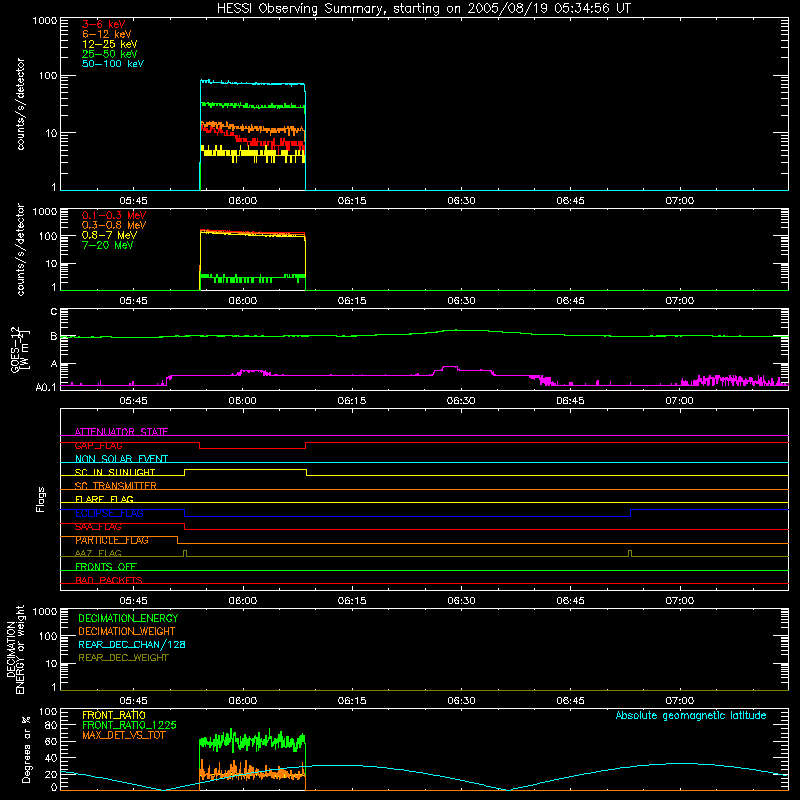Click the MAX_DET_VS_TOT legend label
The width and height of the screenshot is (800, 800).
(x=123, y=735)
